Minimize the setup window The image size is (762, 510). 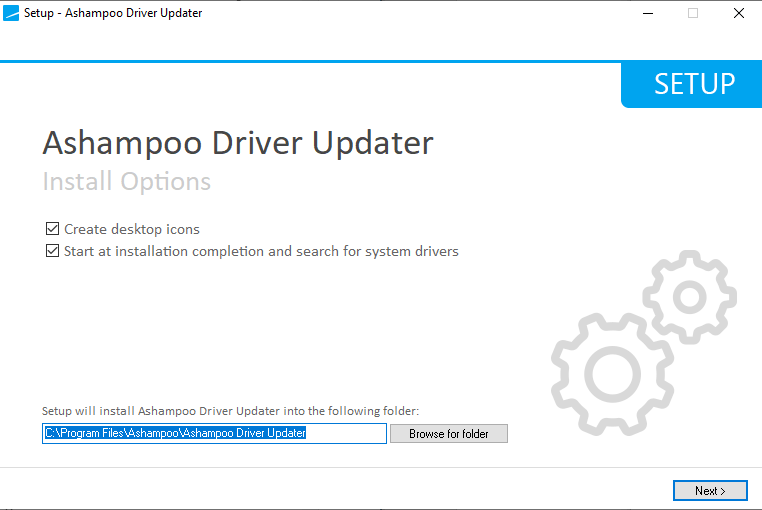coord(648,13)
